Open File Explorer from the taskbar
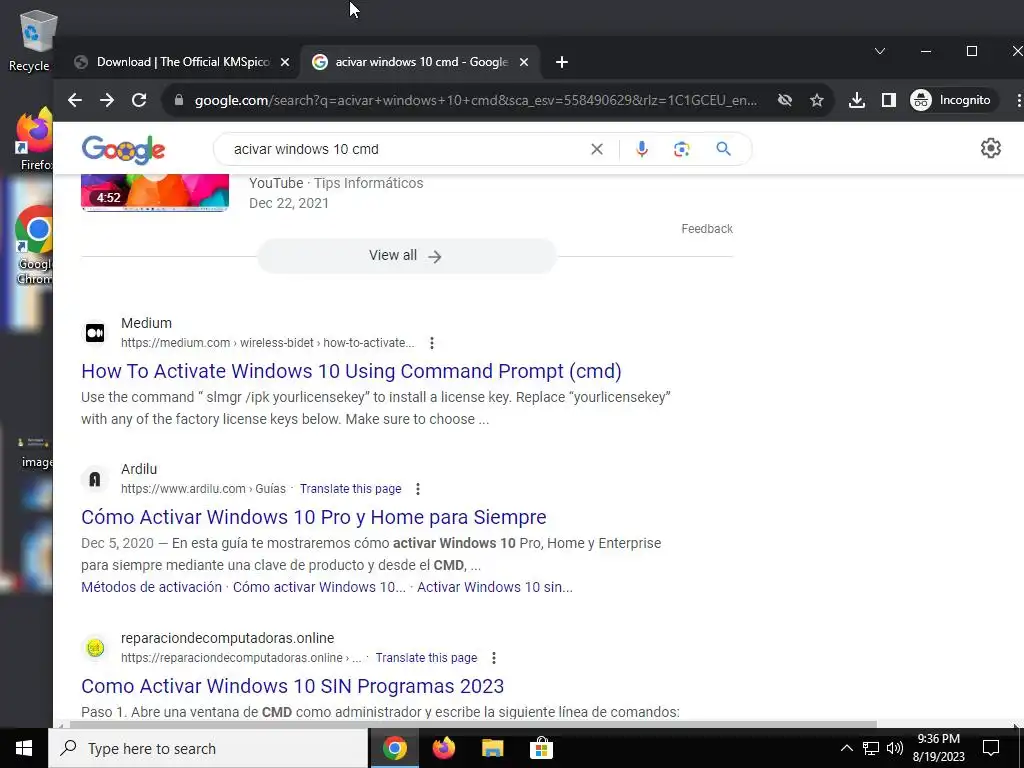The image size is (1024, 768). coord(492,748)
